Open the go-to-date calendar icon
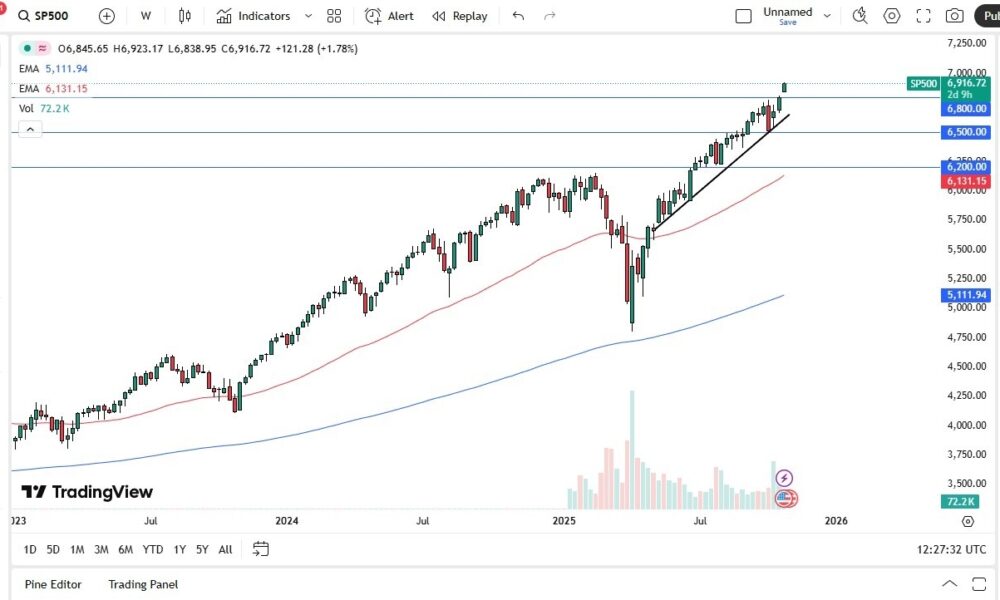 (x=261, y=549)
